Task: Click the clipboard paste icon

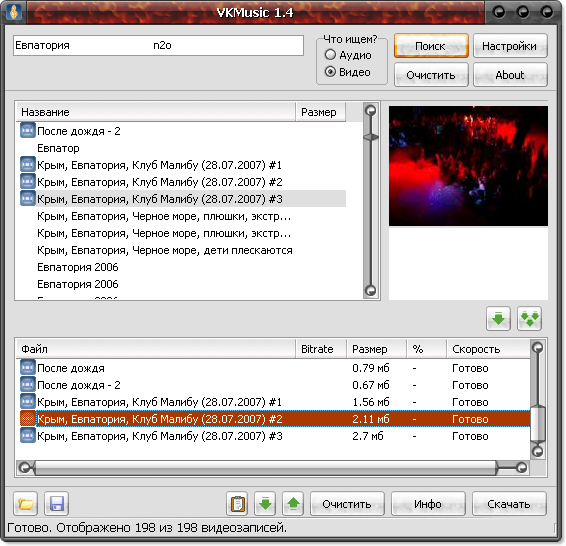Action: [237, 503]
